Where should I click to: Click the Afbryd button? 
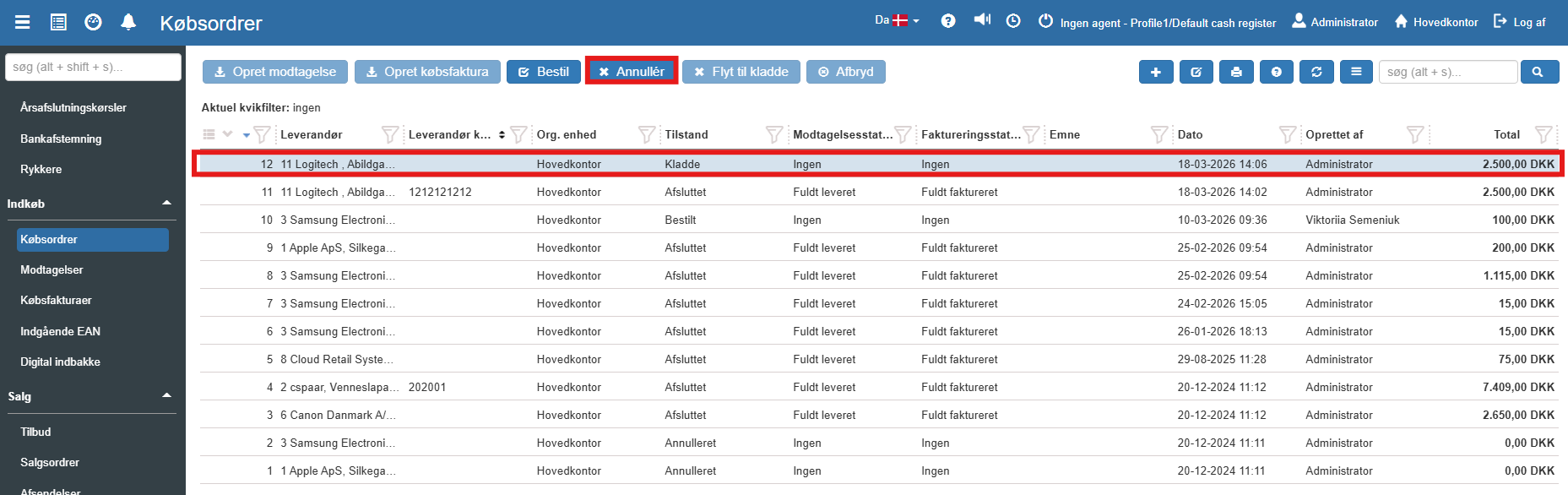[846, 72]
